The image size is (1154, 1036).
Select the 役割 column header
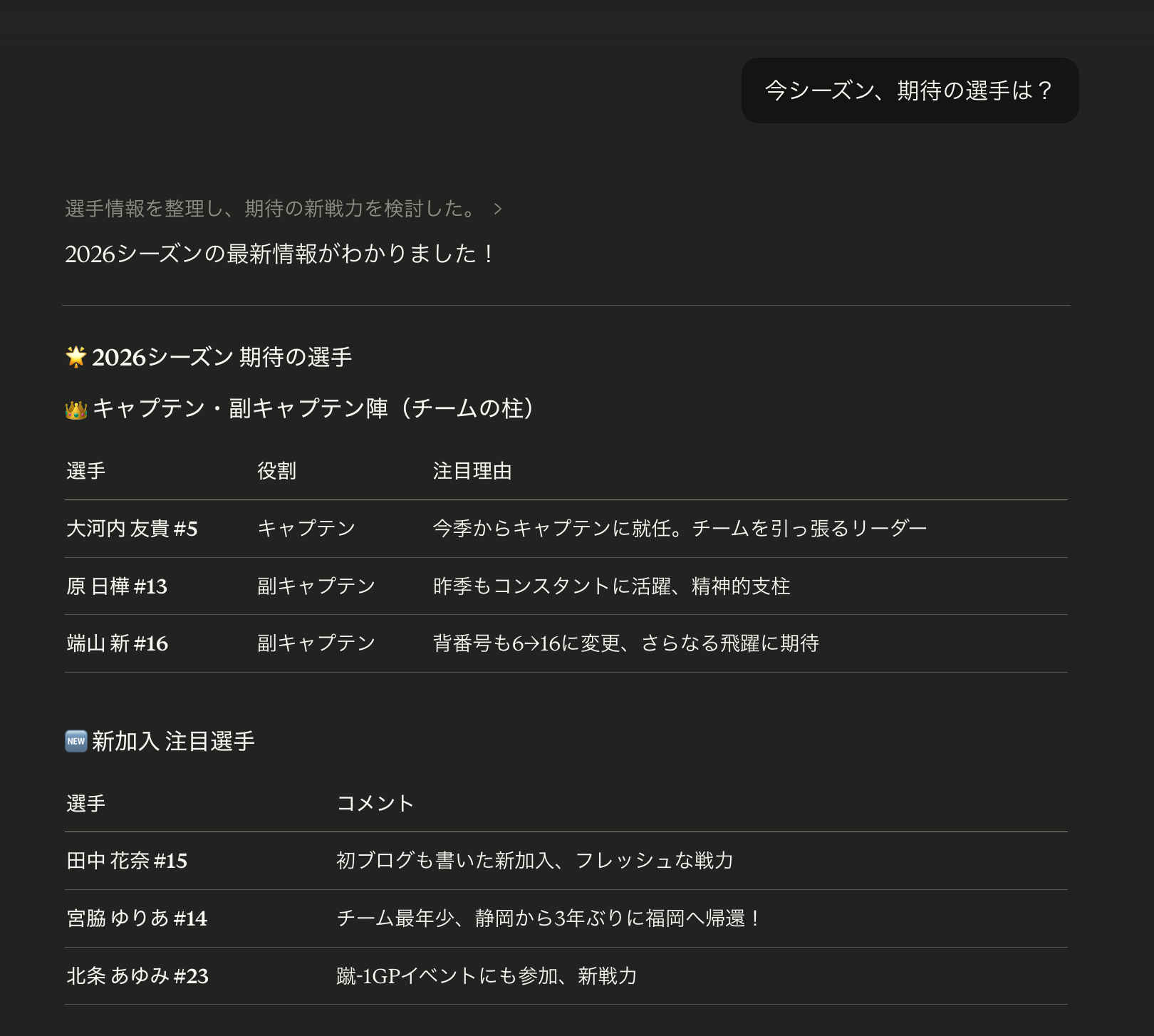pyautogui.click(x=276, y=470)
